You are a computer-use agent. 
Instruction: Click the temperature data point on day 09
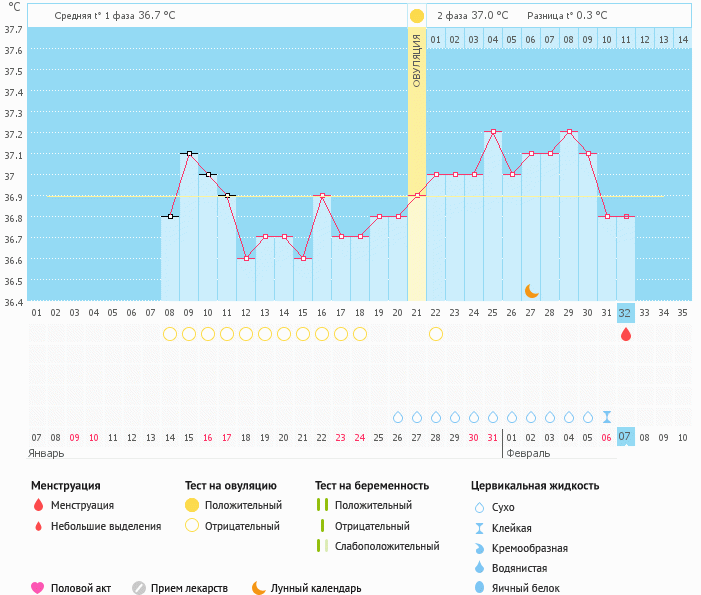[189, 154]
